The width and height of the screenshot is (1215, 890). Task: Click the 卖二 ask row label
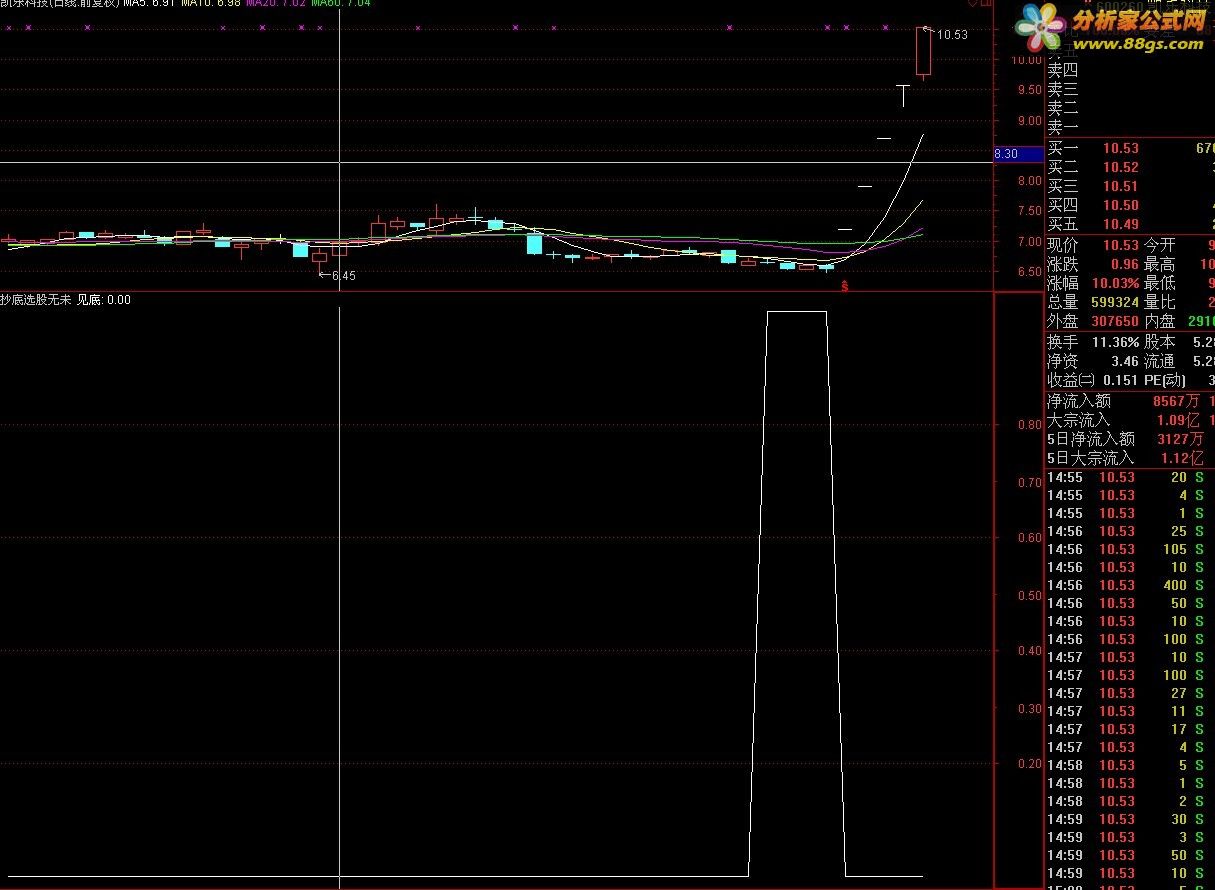tap(1063, 108)
